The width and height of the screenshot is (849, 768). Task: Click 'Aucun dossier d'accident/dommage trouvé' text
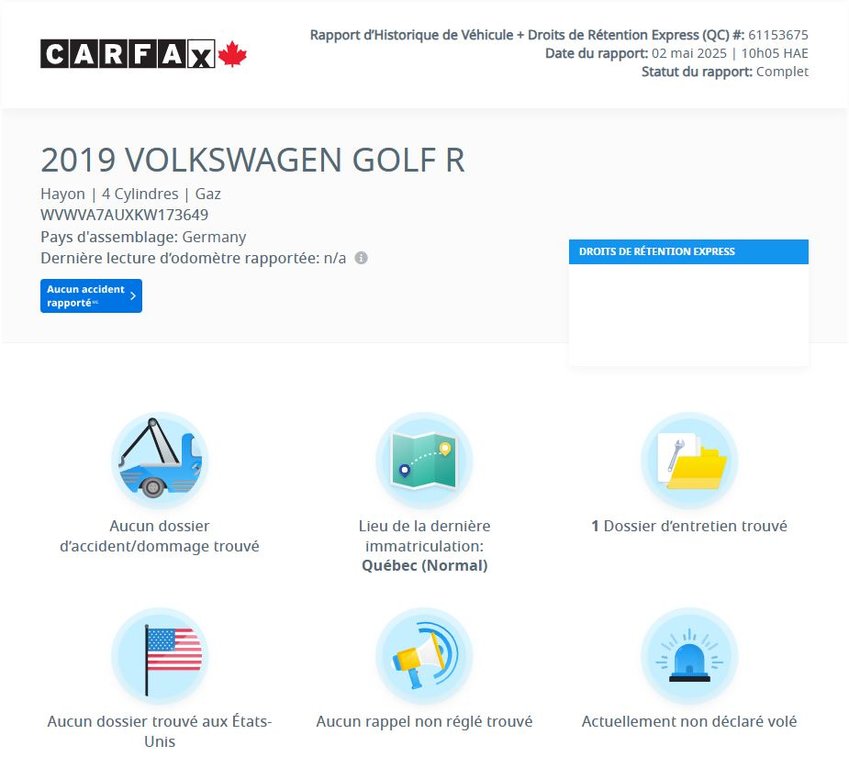click(160, 536)
